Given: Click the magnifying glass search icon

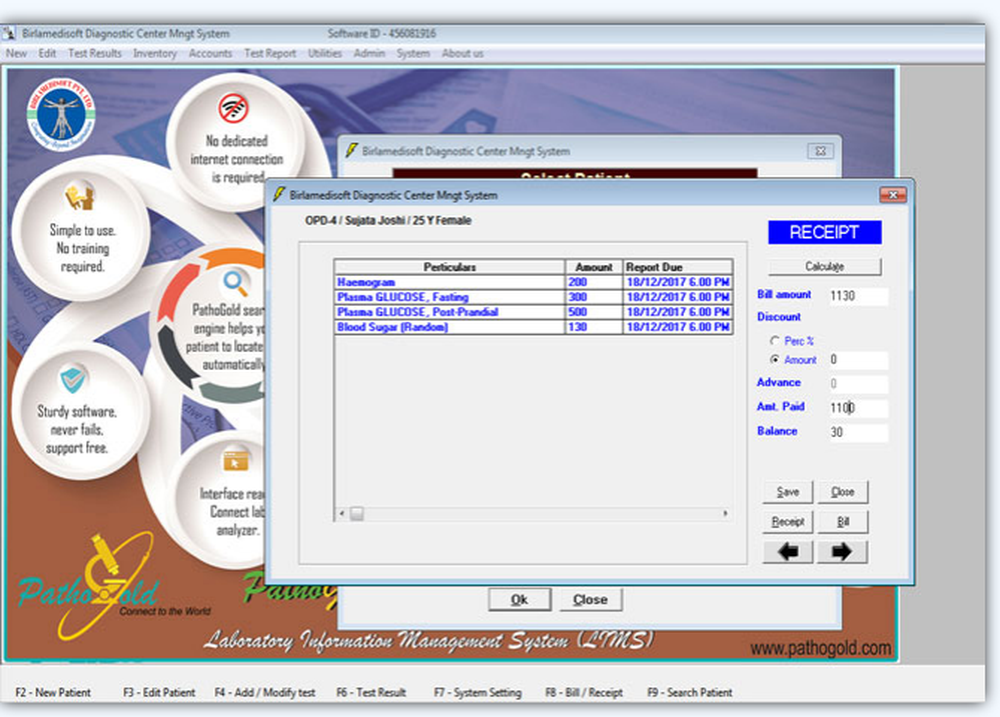Looking at the screenshot, I should [x=235, y=283].
